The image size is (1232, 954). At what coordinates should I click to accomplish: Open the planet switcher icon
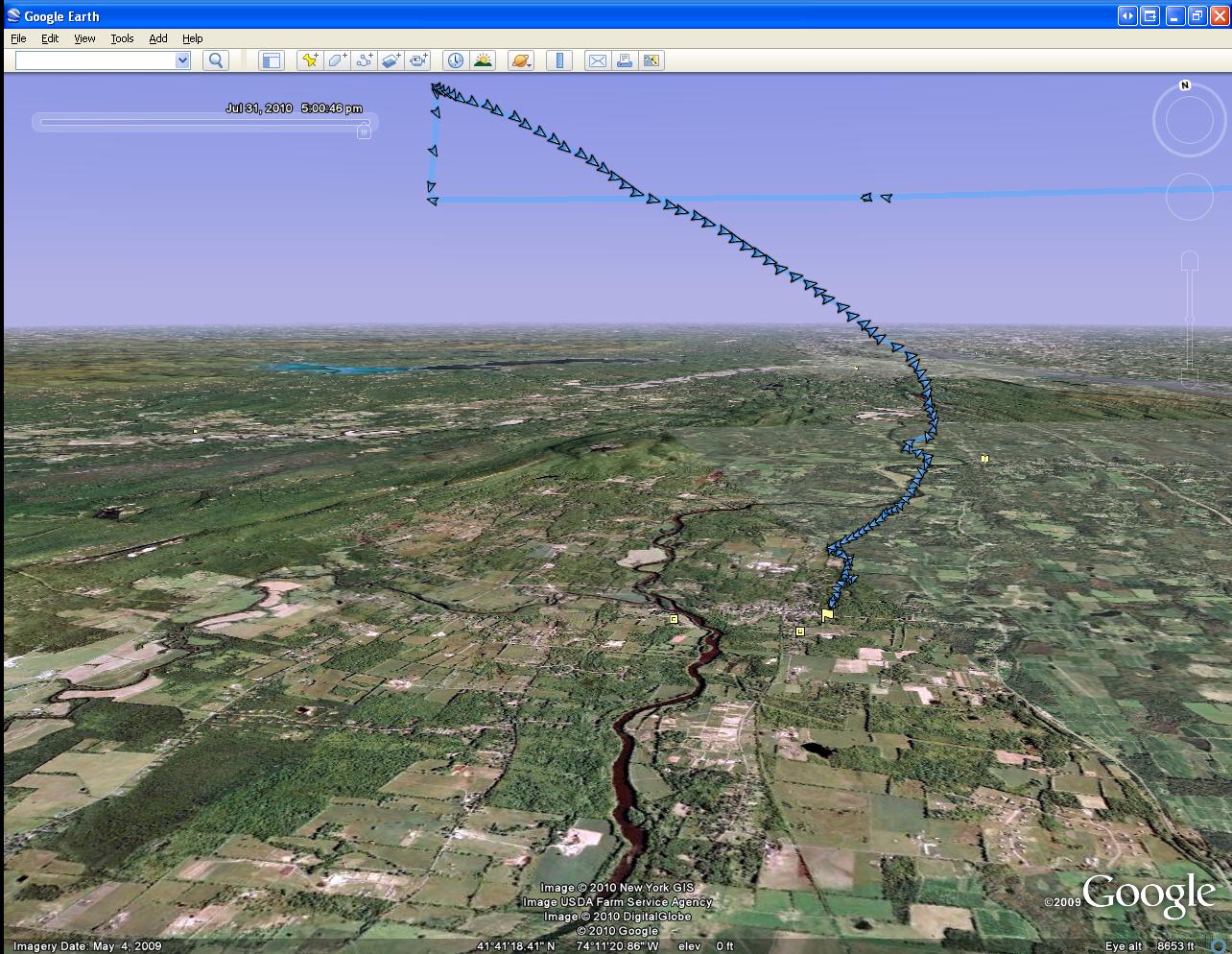coord(521,60)
